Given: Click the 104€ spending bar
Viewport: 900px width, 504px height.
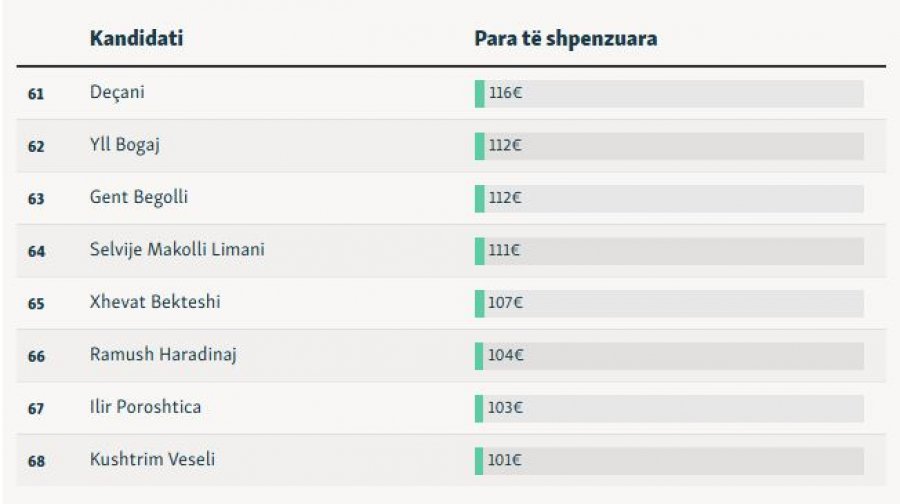Looking at the screenshot, I should point(669,356).
